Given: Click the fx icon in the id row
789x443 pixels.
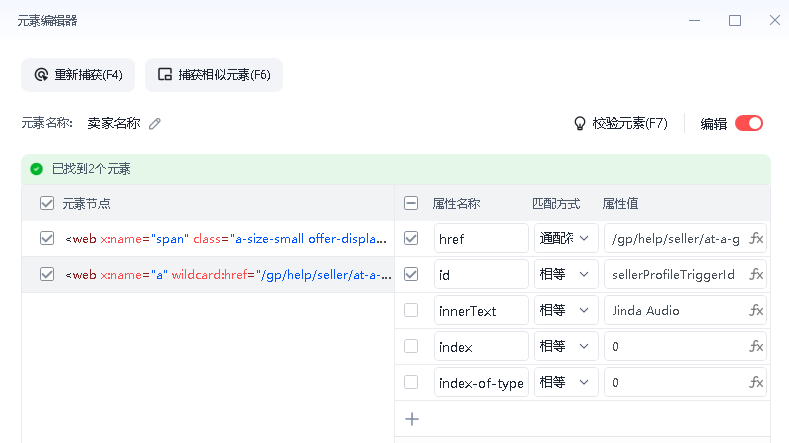Looking at the screenshot, I should 756,275.
